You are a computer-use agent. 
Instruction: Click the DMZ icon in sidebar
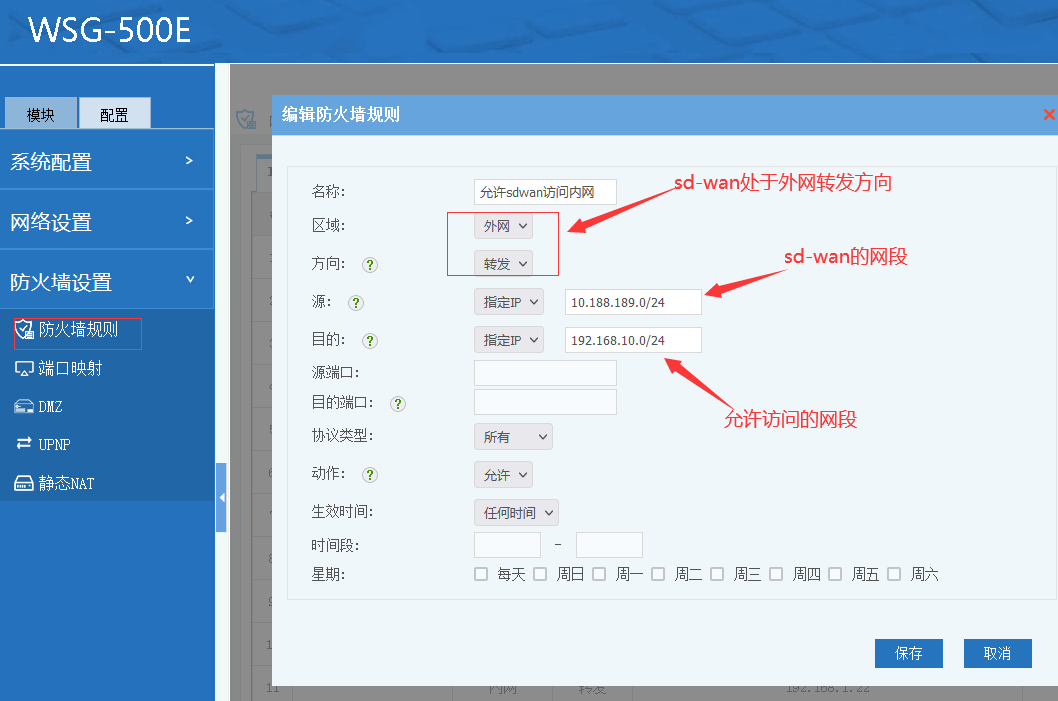(24, 406)
